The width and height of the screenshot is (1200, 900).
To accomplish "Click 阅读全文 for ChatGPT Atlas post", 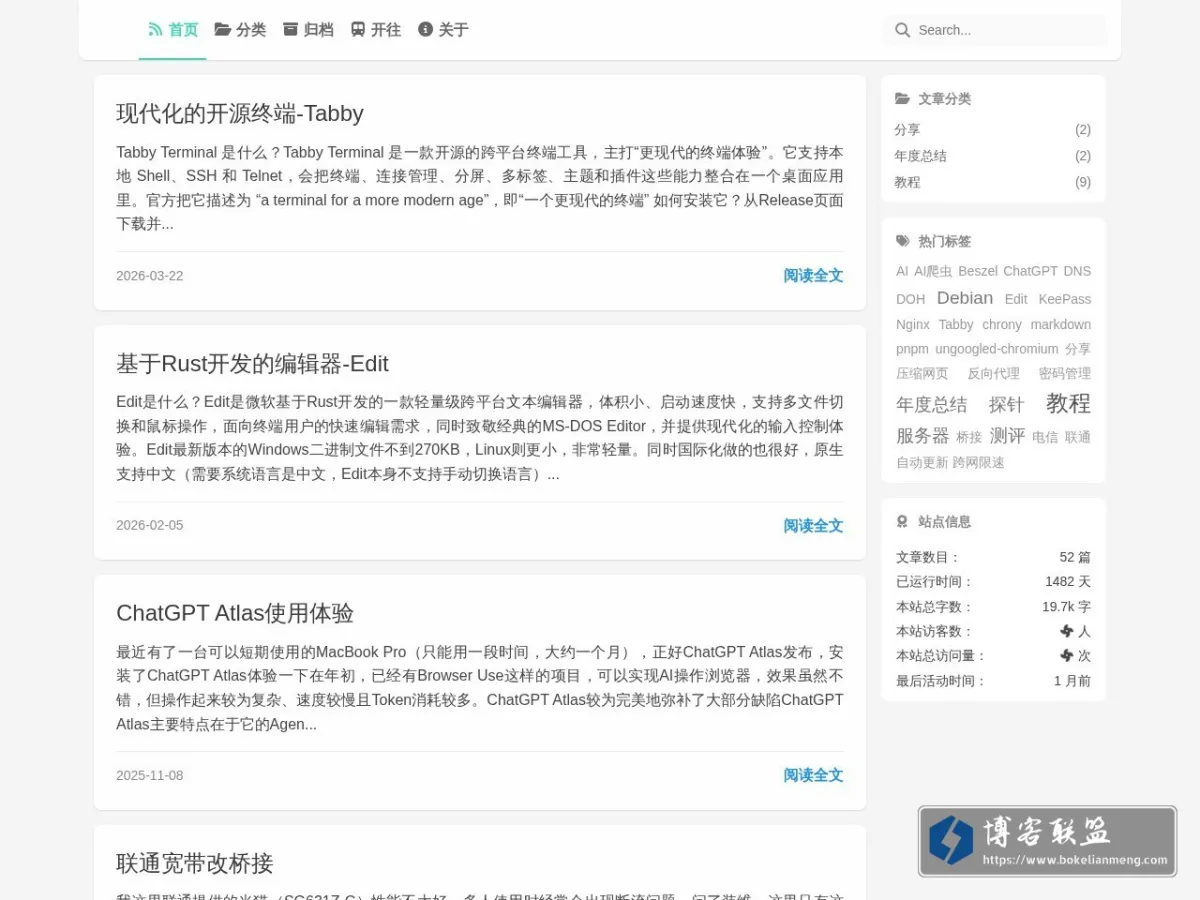I will (x=813, y=776).
